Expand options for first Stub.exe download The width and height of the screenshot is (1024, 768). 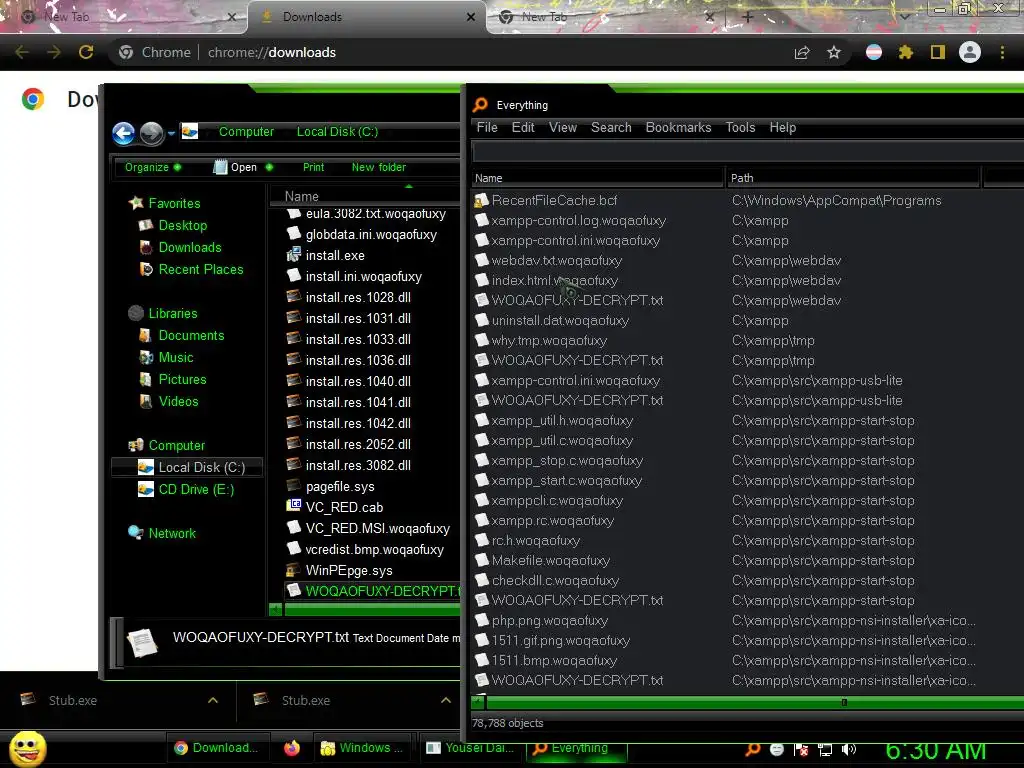click(x=213, y=700)
